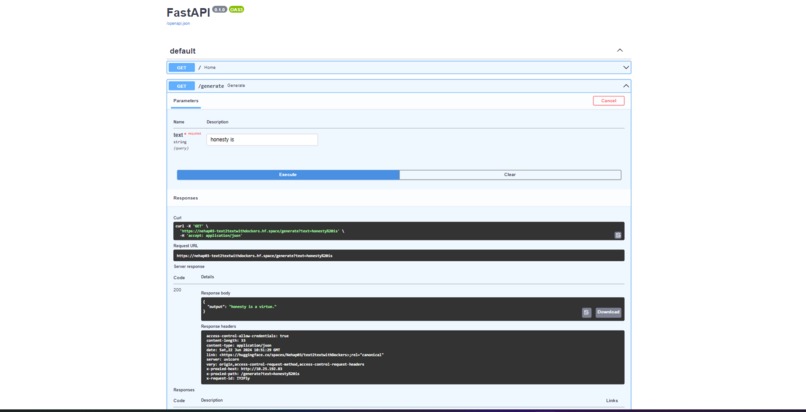Expand the GET / Home endpoint
Image resolution: width=806 pixels, height=412 pixels.
399,67
